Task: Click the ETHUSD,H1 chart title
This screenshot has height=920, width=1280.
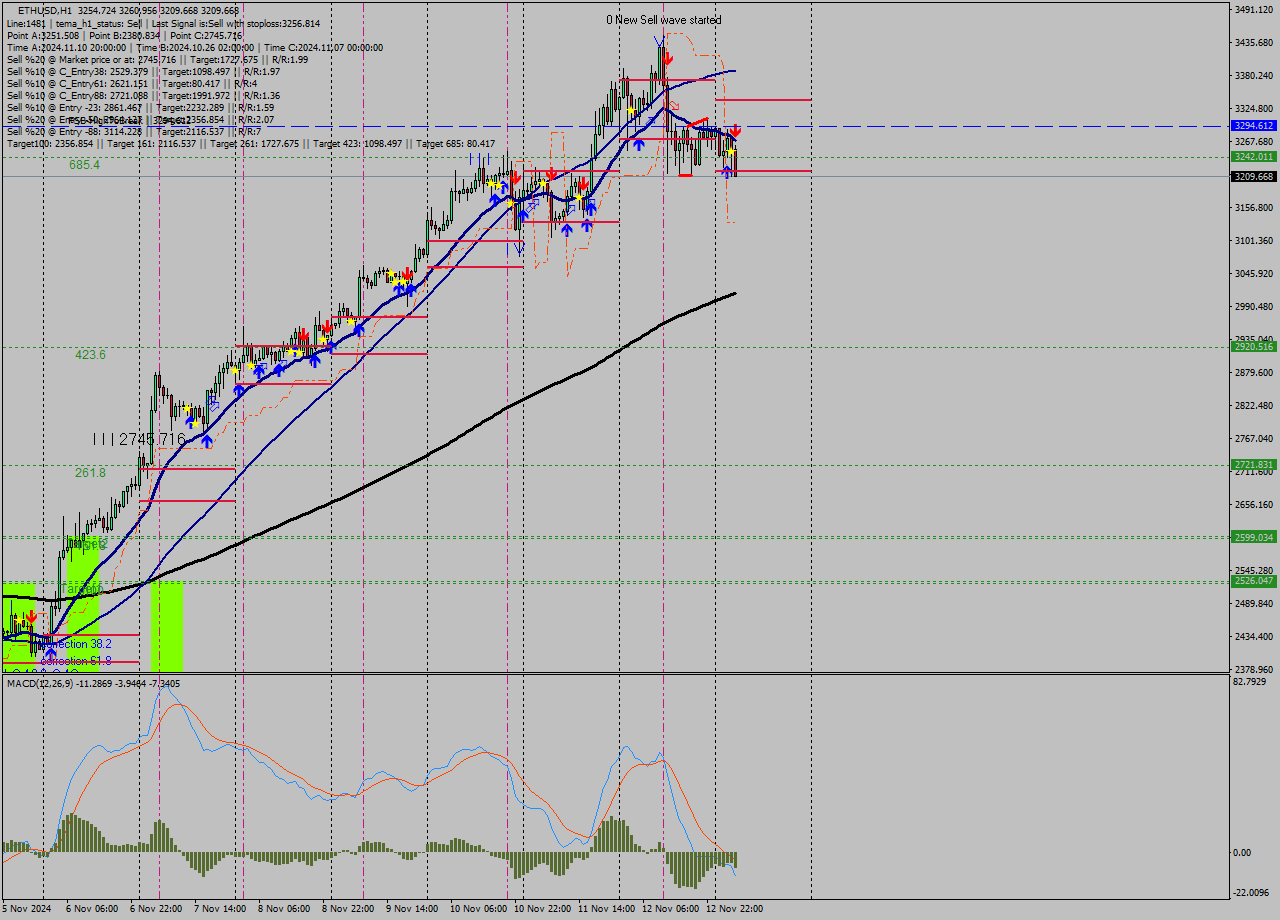Action: (44, 11)
